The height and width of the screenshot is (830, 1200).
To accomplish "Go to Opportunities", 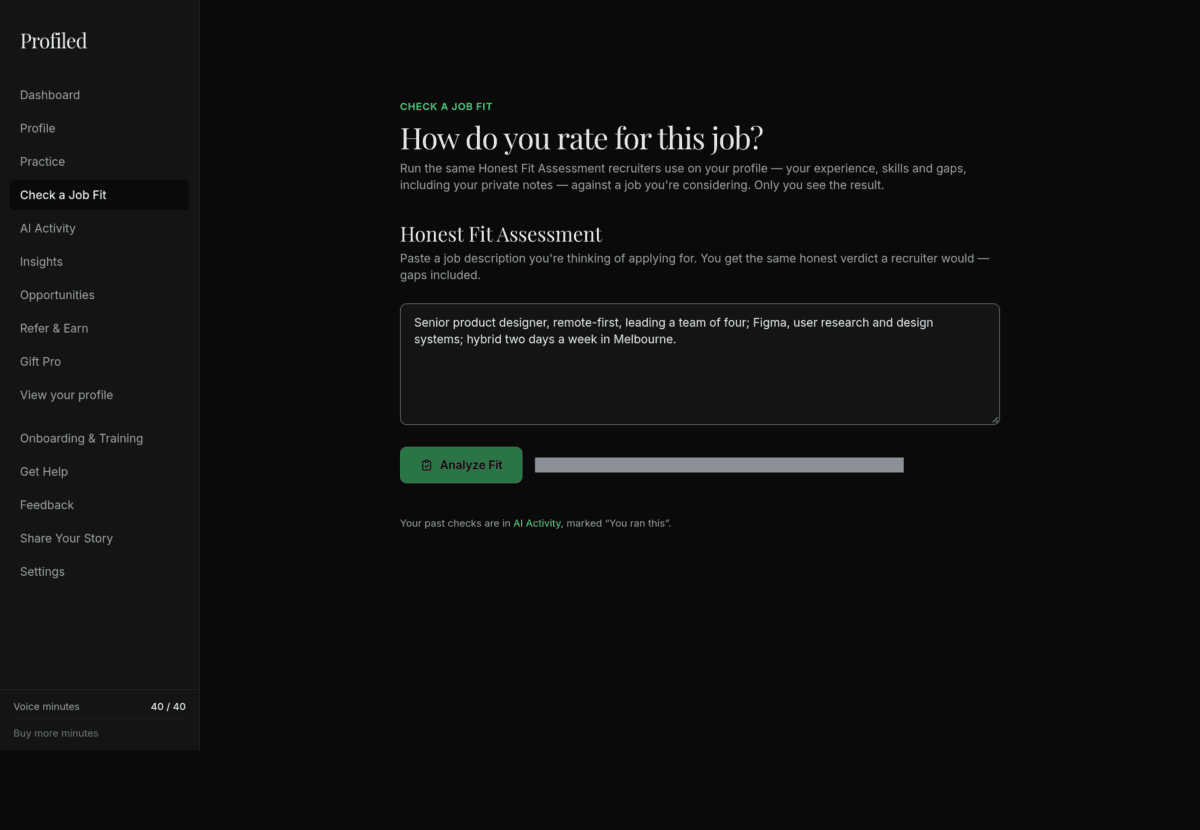I will [x=57, y=295].
